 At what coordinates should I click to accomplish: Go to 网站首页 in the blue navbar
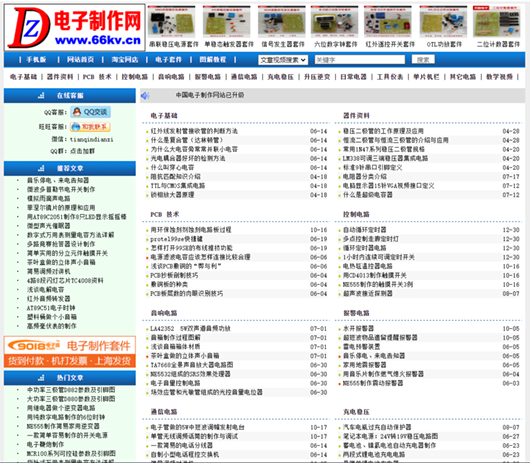point(80,60)
